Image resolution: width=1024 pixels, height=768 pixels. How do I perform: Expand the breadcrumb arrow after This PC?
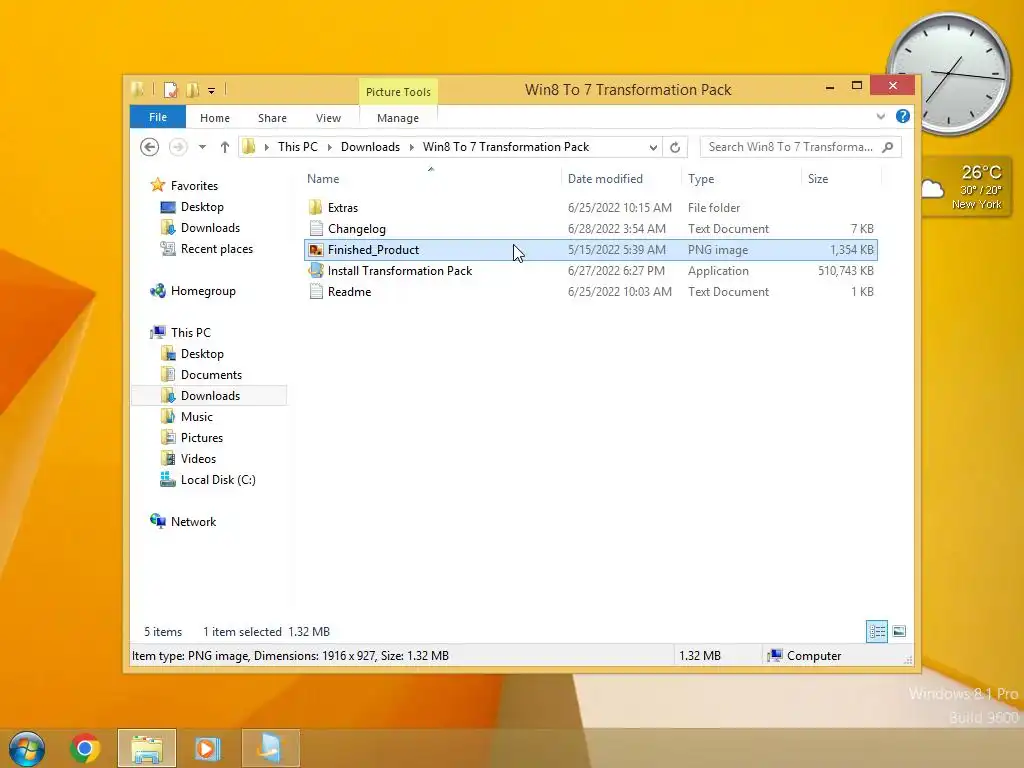click(329, 148)
